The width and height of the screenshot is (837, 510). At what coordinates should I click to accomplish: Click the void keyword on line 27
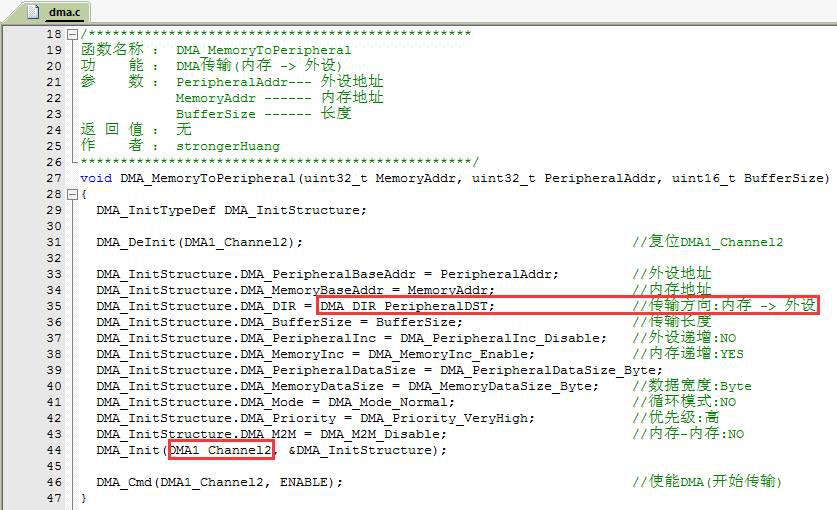tap(96, 178)
